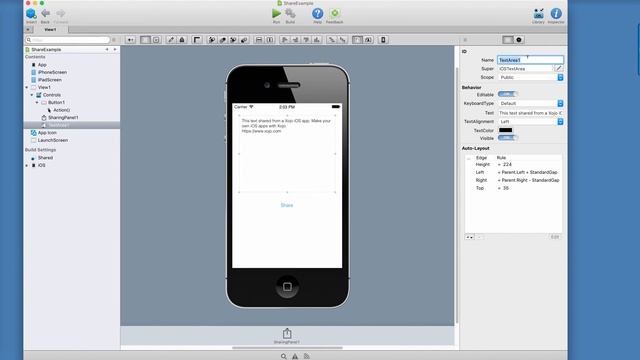
Task: Expand the iOS build settings node
Action: (x=27, y=165)
